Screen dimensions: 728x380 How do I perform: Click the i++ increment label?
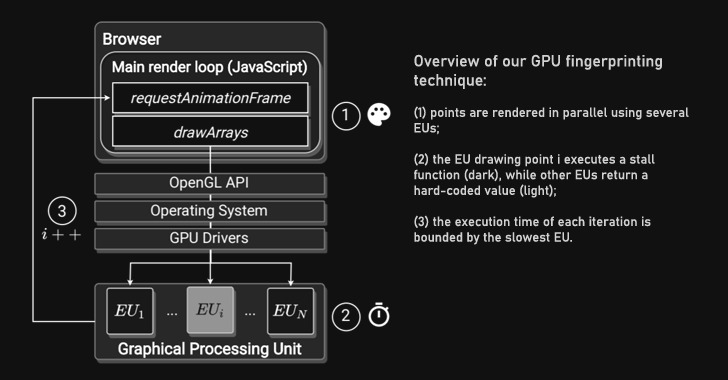point(61,235)
